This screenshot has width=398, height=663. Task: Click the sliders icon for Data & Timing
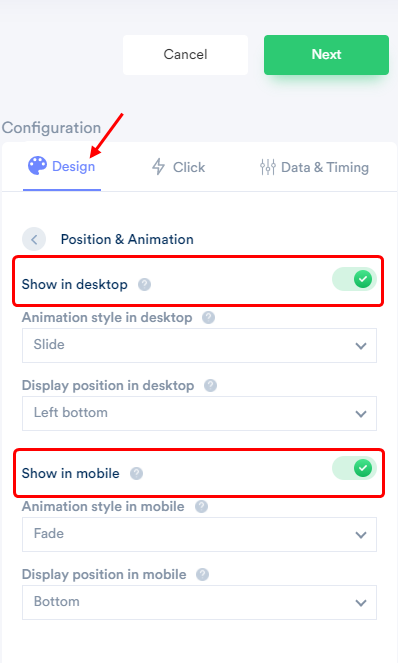[x=268, y=167]
